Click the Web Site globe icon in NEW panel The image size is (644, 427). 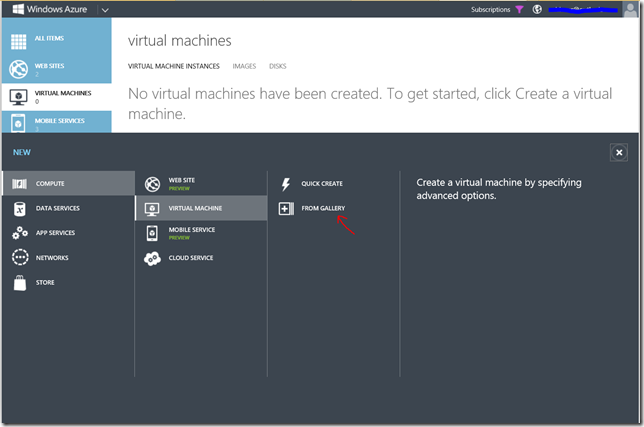(152, 184)
